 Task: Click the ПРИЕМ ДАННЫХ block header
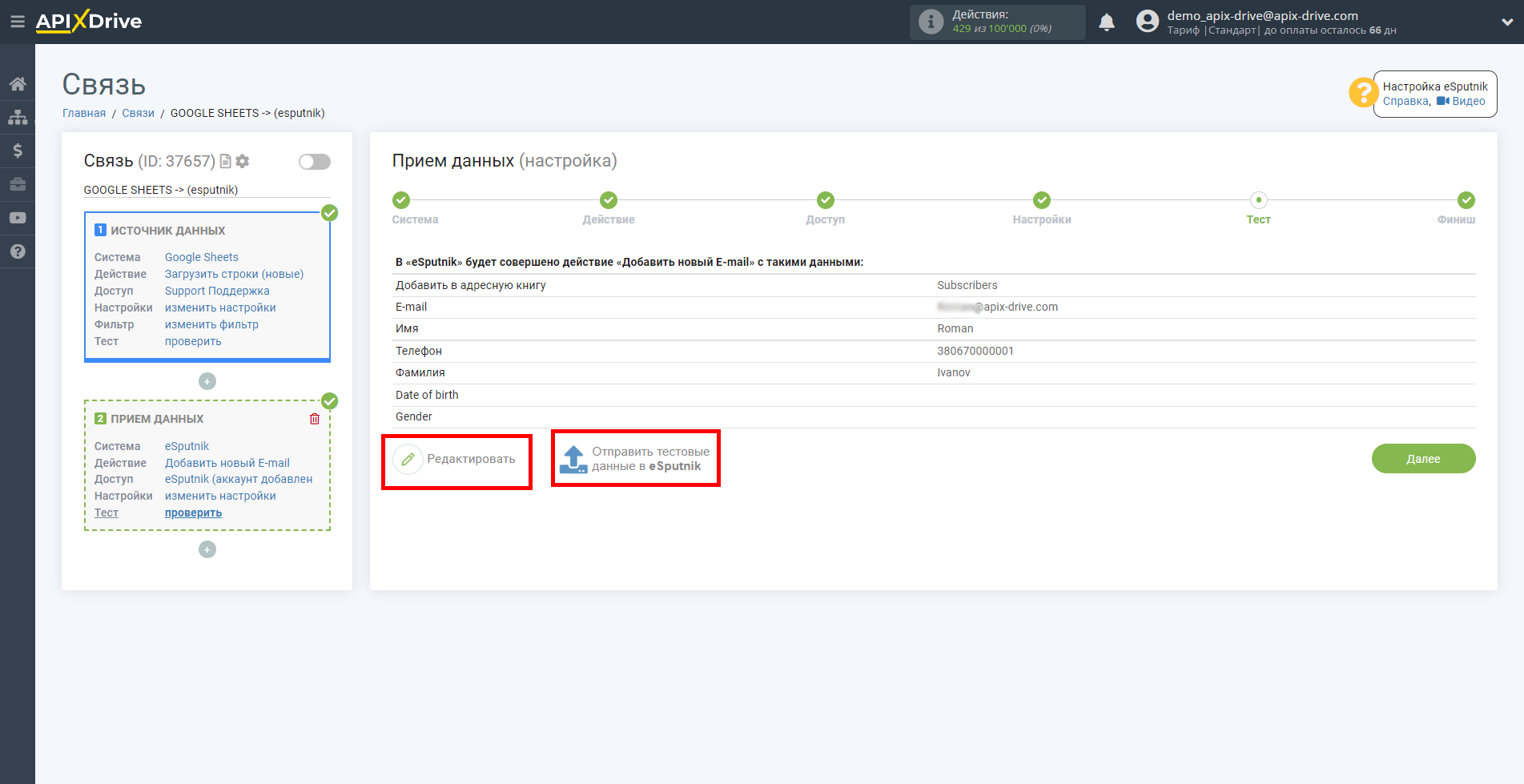156,419
